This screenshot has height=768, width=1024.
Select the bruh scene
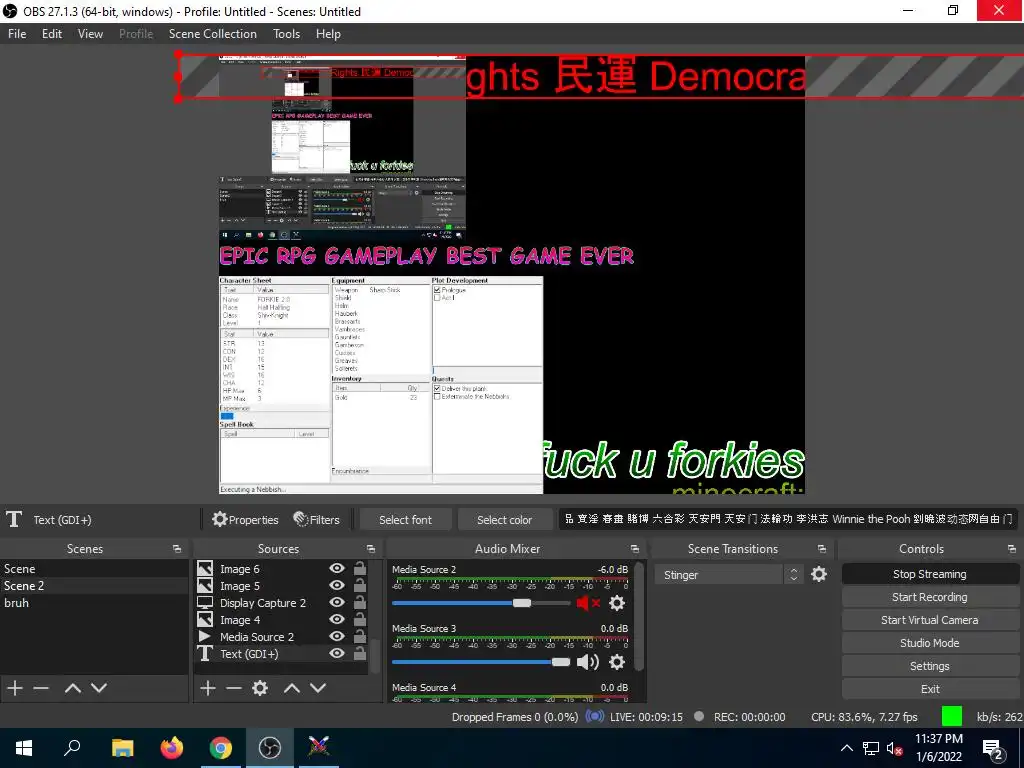(94, 603)
